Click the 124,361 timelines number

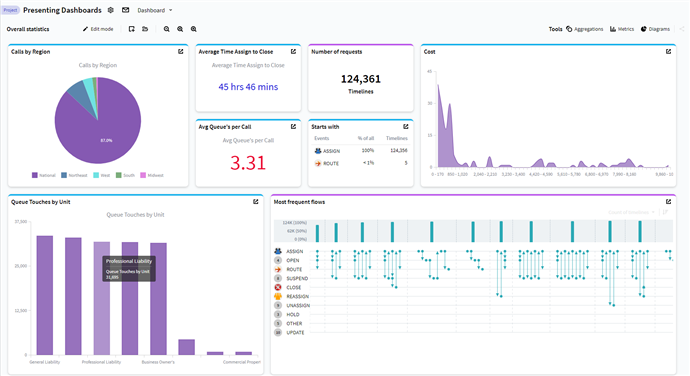(361, 79)
